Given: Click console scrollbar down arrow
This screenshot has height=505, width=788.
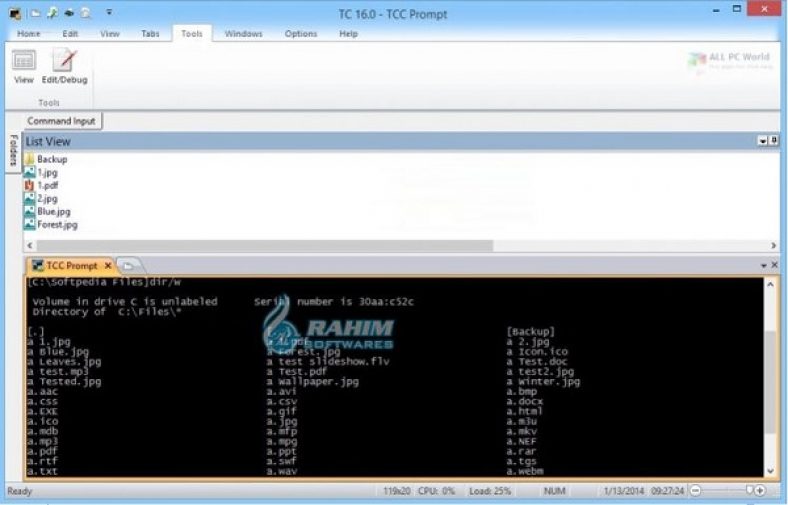Looking at the screenshot, I should point(770,471).
